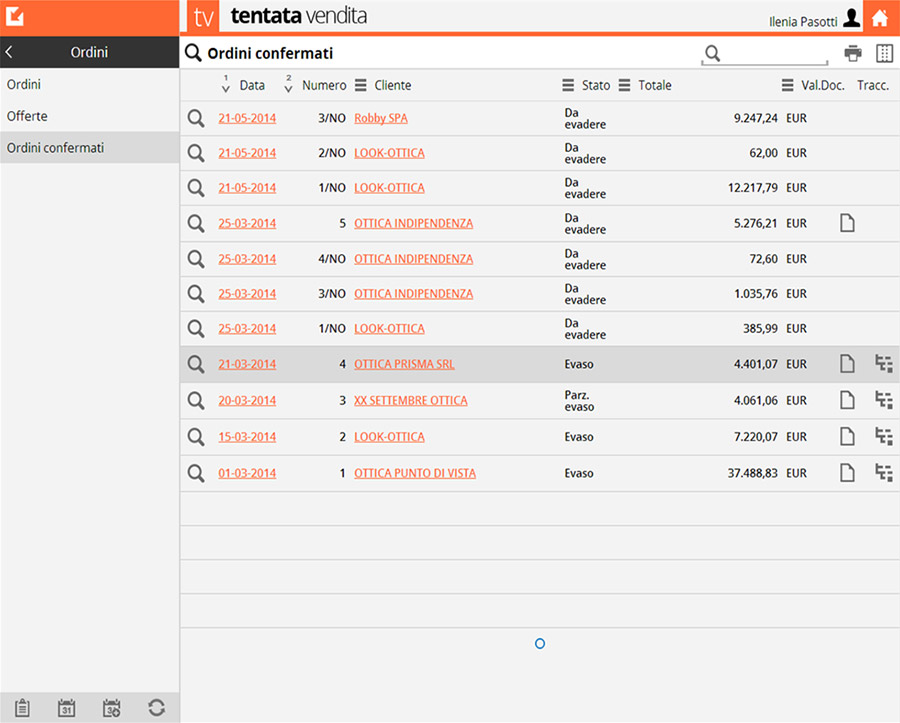Click the search field above the table
Screen dimensions: 900x723
coord(765,54)
